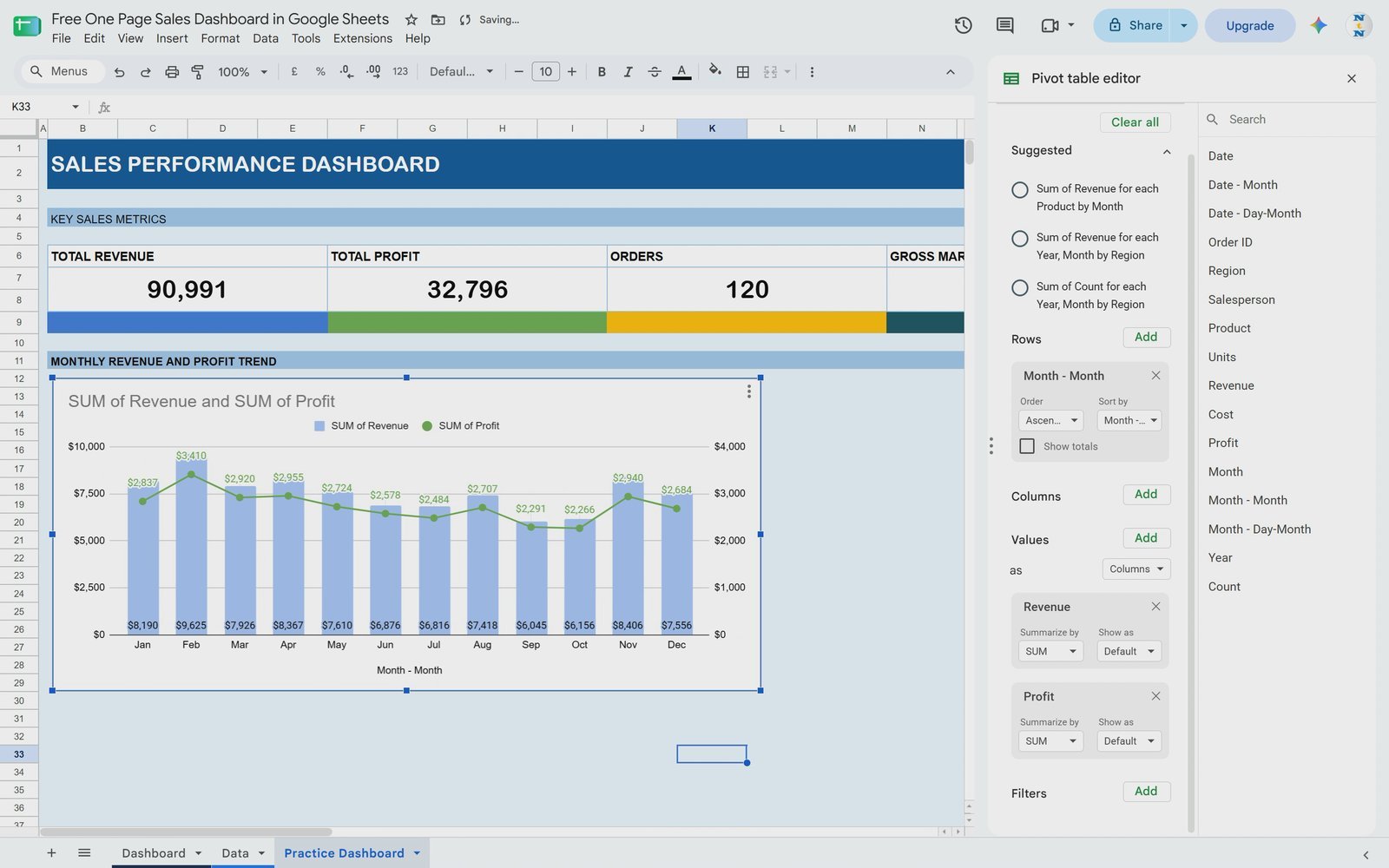The width and height of the screenshot is (1389, 868).
Task: Open Order Ascending dropdown
Action: click(1050, 420)
